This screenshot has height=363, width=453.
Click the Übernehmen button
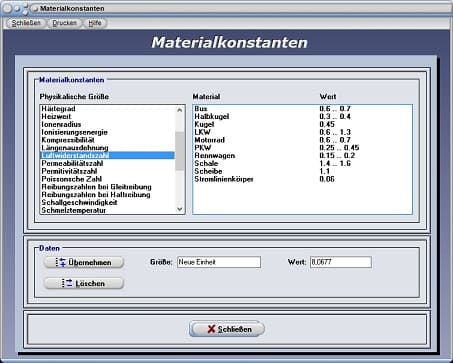(x=84, y=262)
